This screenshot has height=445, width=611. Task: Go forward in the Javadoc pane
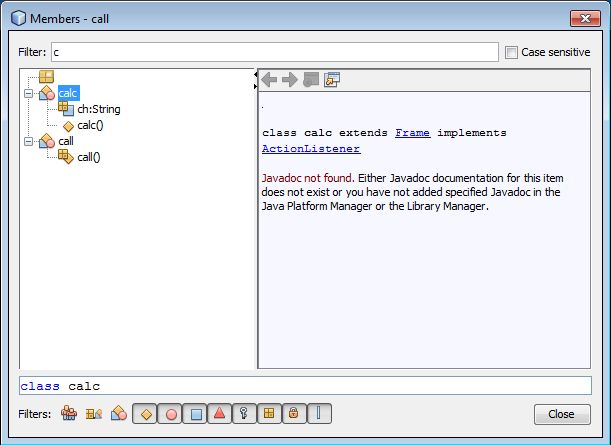tap(290, 80)
